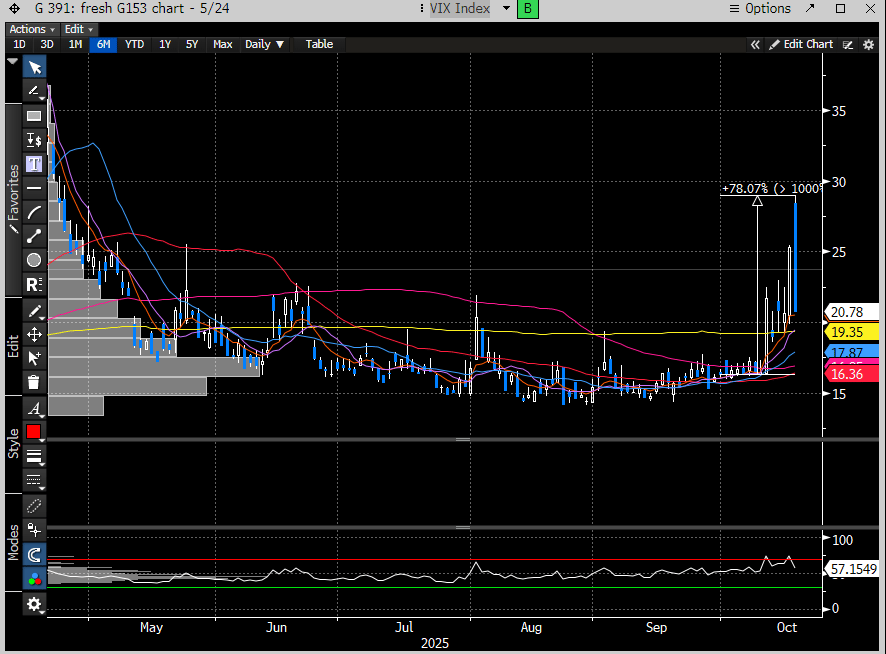Click the red line color swatch
This screenshot has height=654, width=886.
click(x=34, y=432)
